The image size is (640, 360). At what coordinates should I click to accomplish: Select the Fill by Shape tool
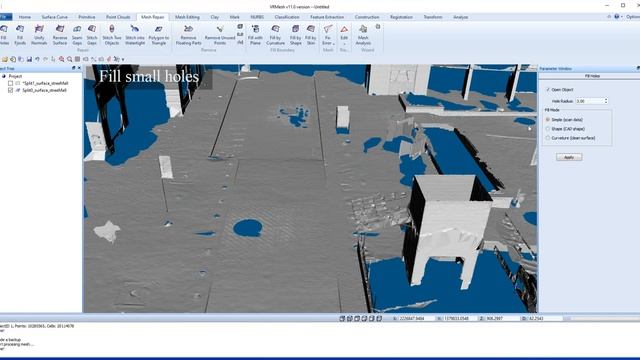click(x=296, y=35)
